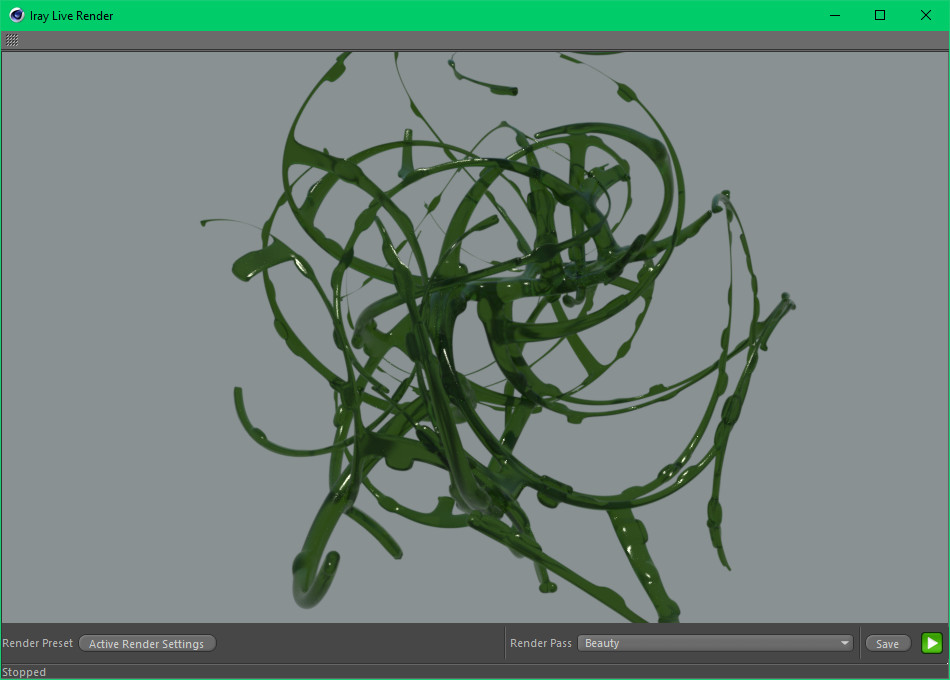Click the green tendril render preview
The height and width of the screenshot is (680, 950).
(475, 338)
